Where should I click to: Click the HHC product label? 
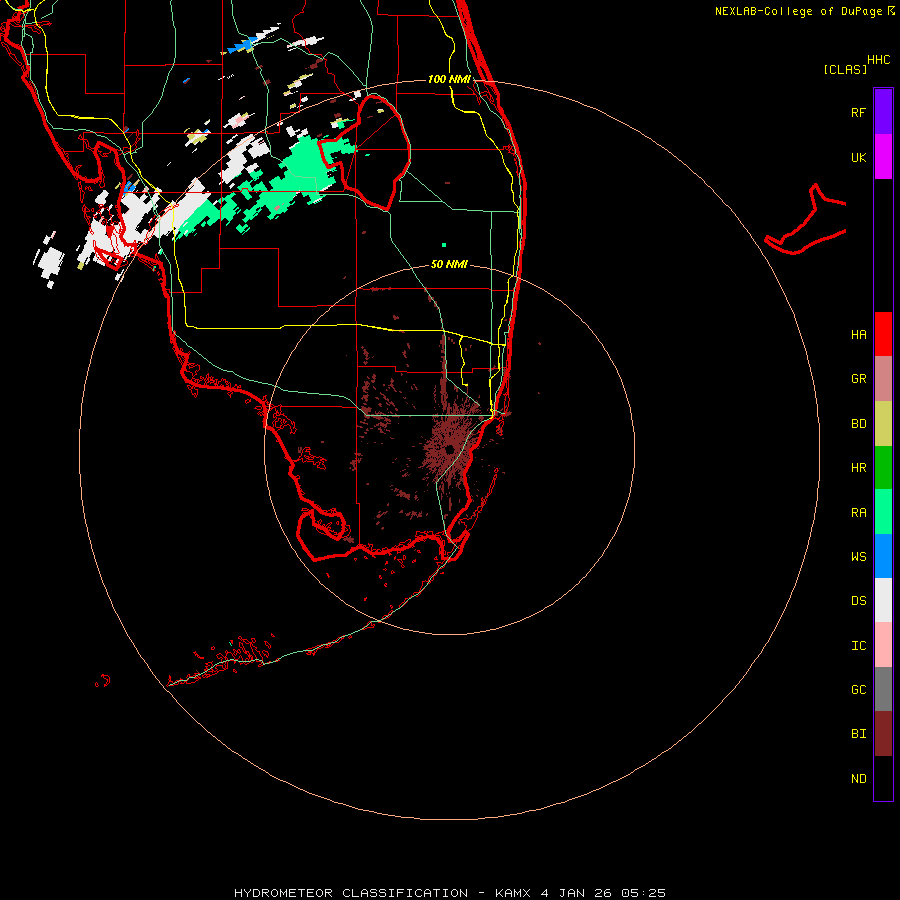[878, 60]
